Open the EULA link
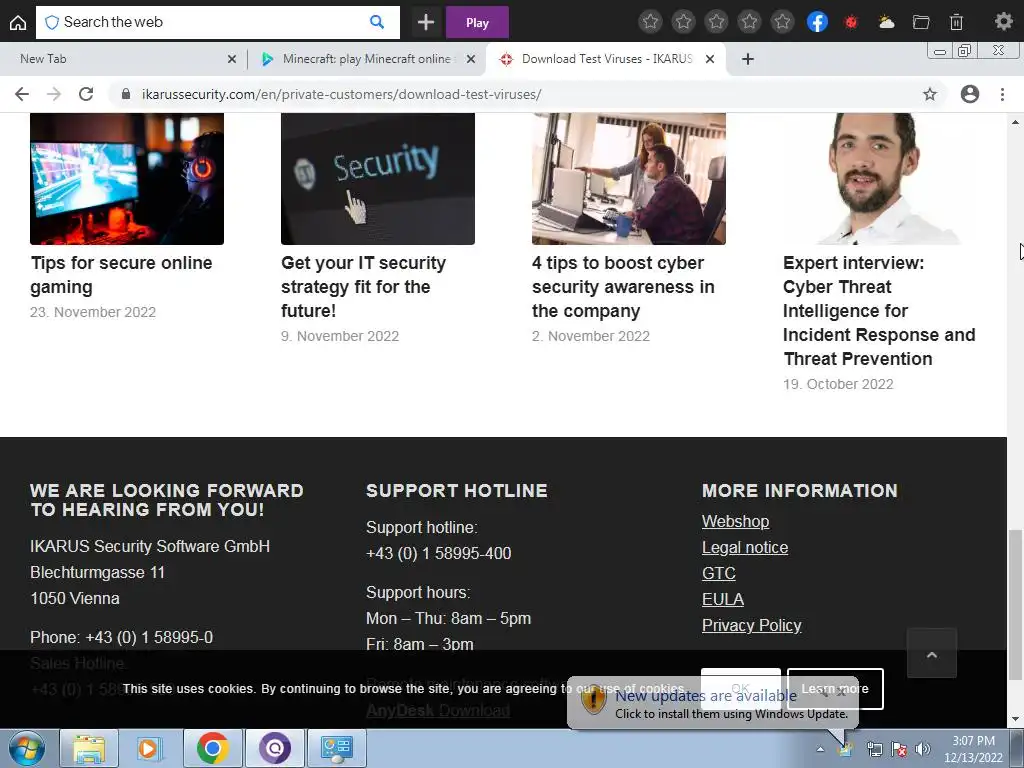The height and width of the screenshot is (768, 1024). click(x=723, y=599)
